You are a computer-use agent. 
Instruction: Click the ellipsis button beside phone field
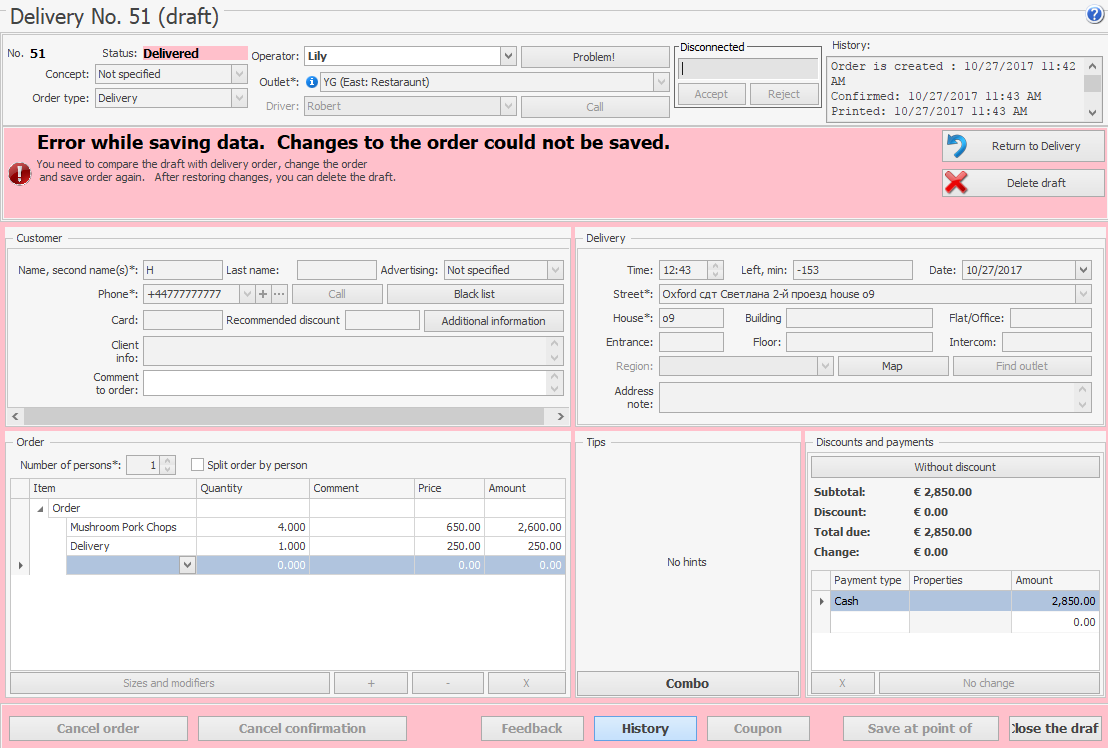(279, 294)
